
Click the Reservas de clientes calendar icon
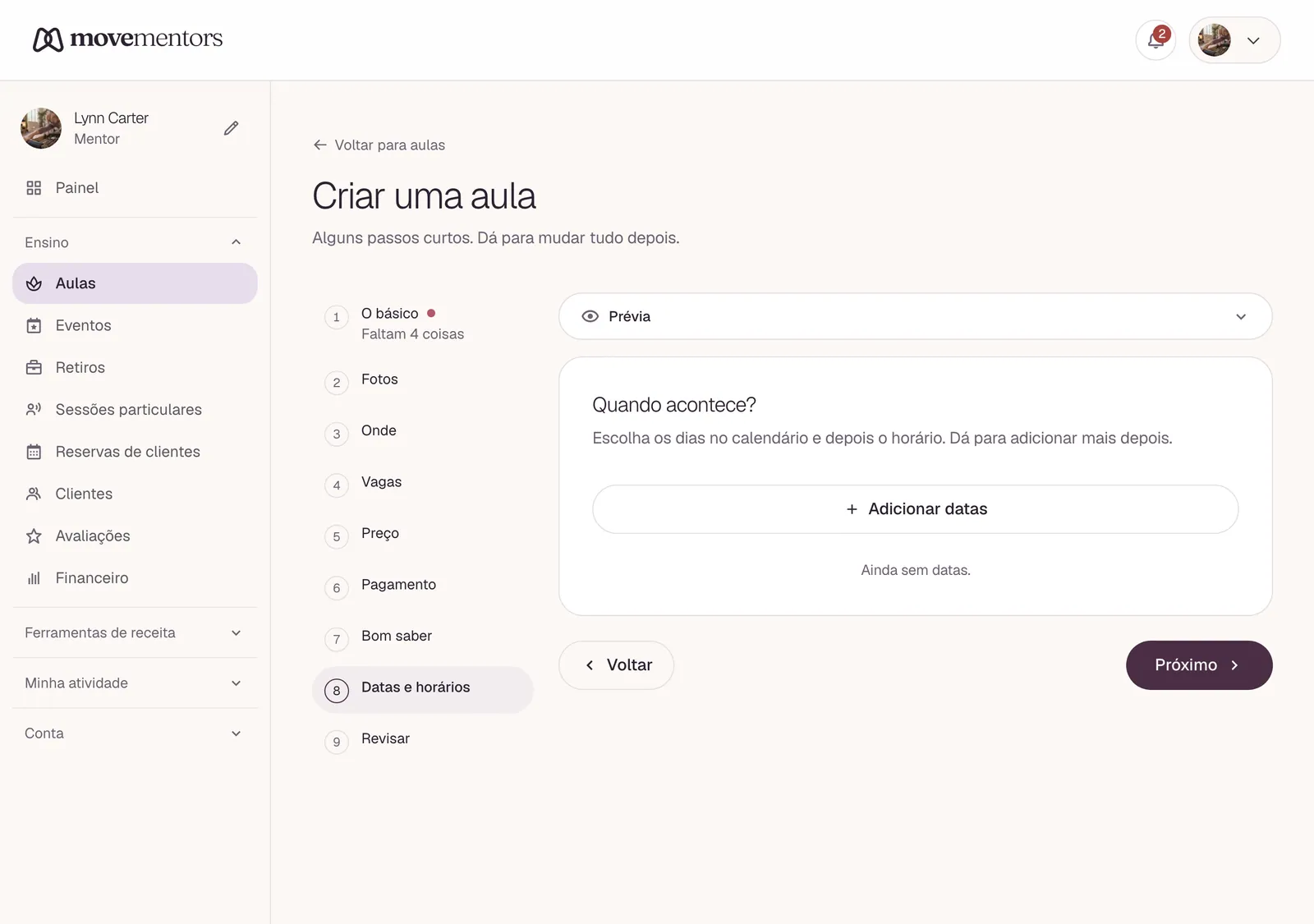click(x=34, y=452)
